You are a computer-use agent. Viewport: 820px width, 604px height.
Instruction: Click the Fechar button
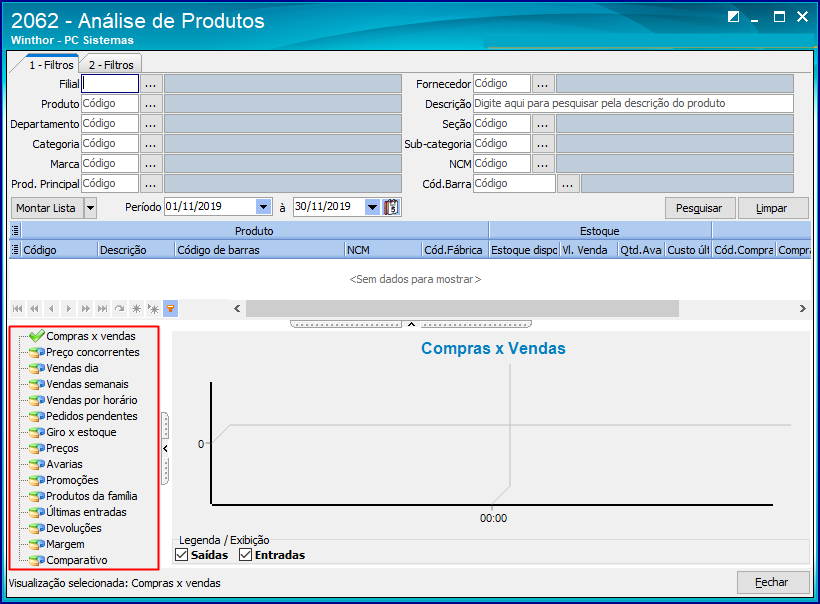point(773,582)
